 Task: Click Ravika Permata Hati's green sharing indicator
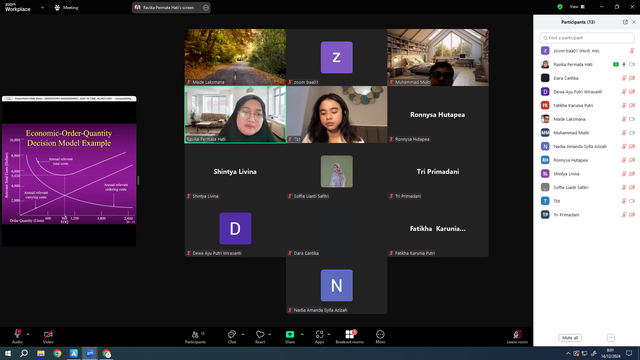(616, 64)
